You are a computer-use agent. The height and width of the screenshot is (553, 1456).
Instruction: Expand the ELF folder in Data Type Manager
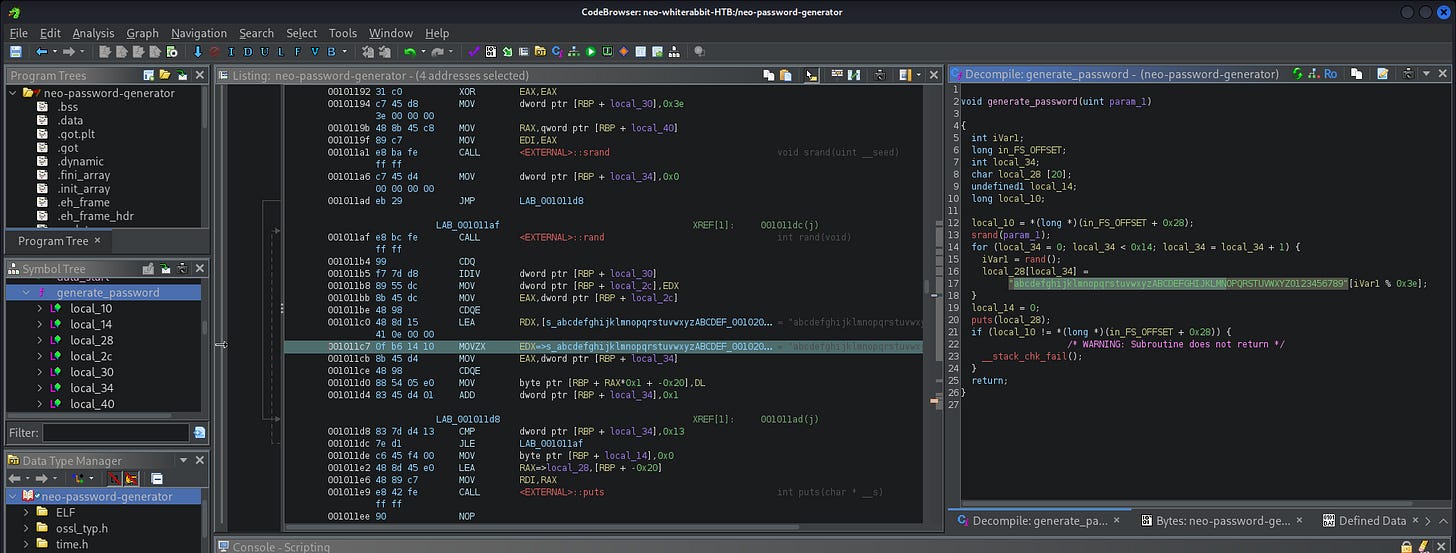tap(27, 512)
